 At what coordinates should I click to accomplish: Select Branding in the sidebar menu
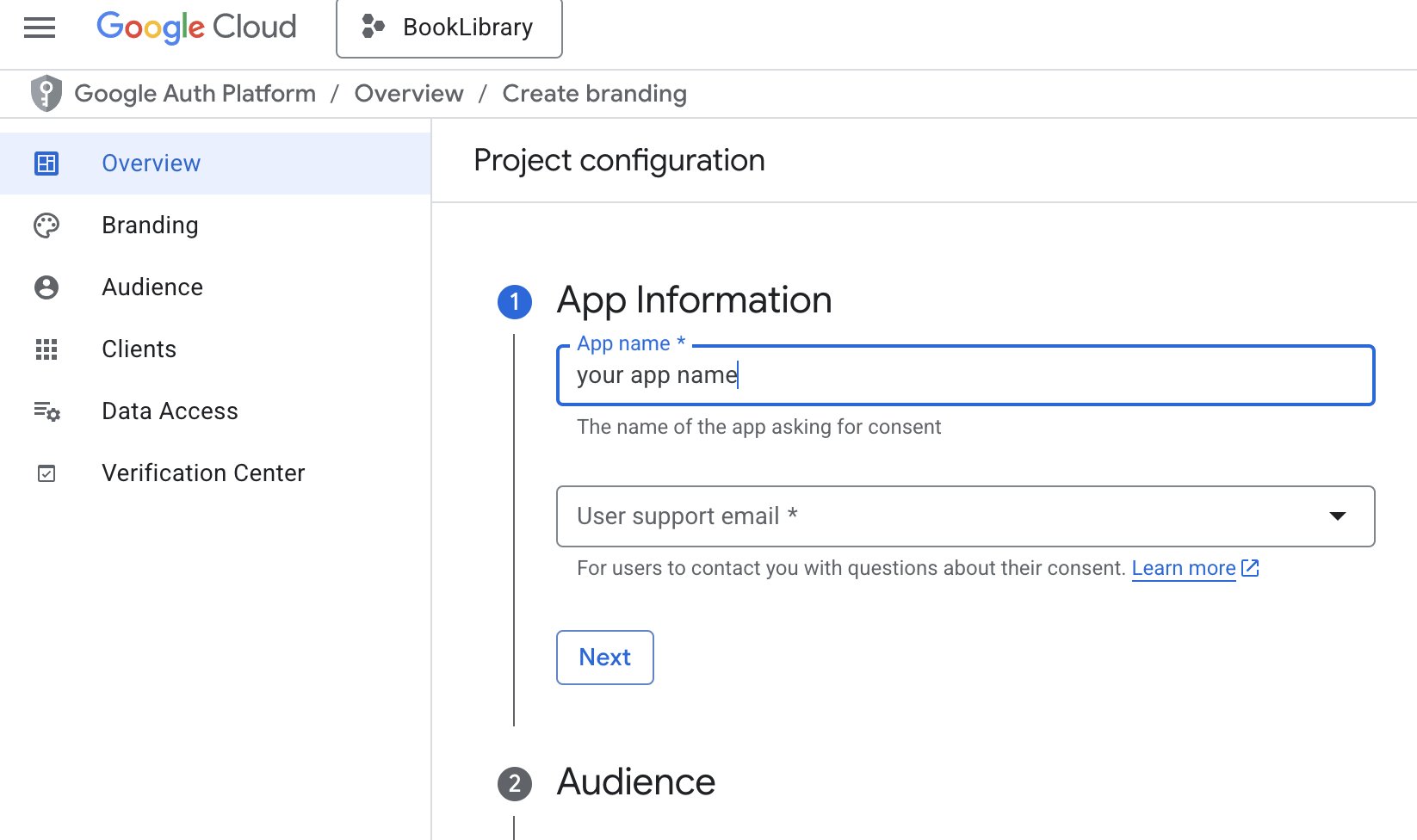(150, 225)
